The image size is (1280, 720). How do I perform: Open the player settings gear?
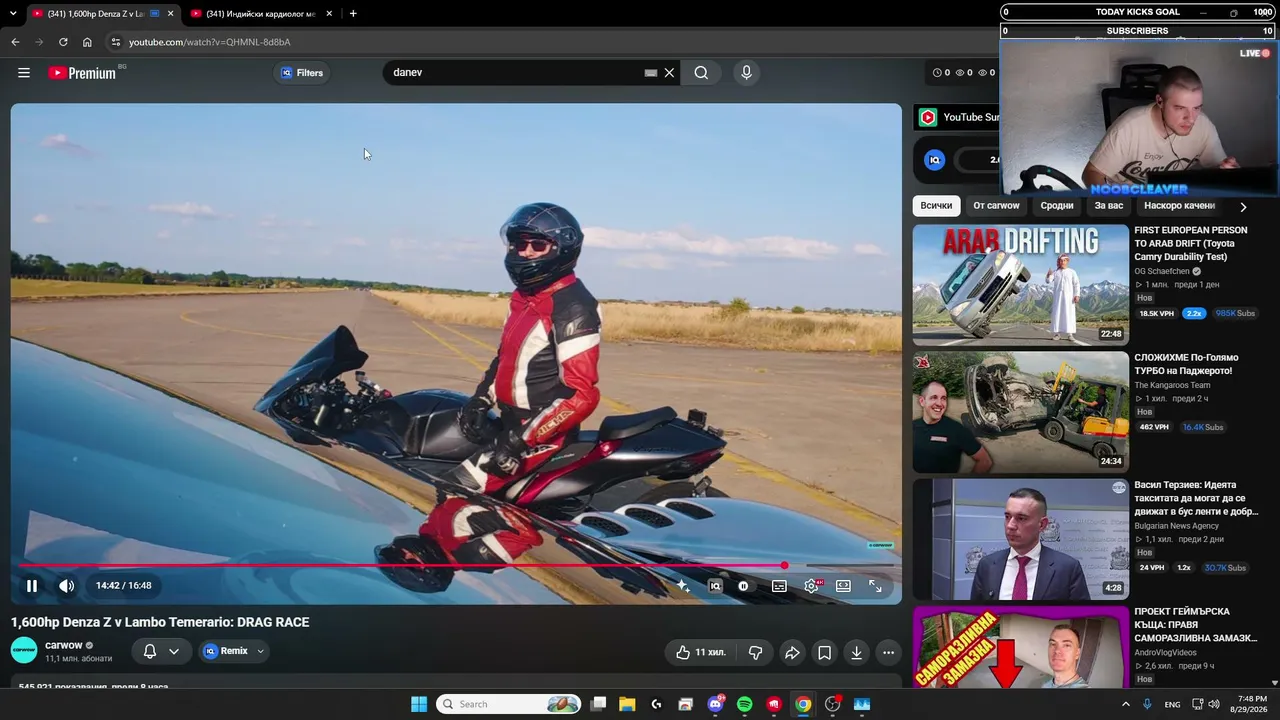click(x=811, y=586)
